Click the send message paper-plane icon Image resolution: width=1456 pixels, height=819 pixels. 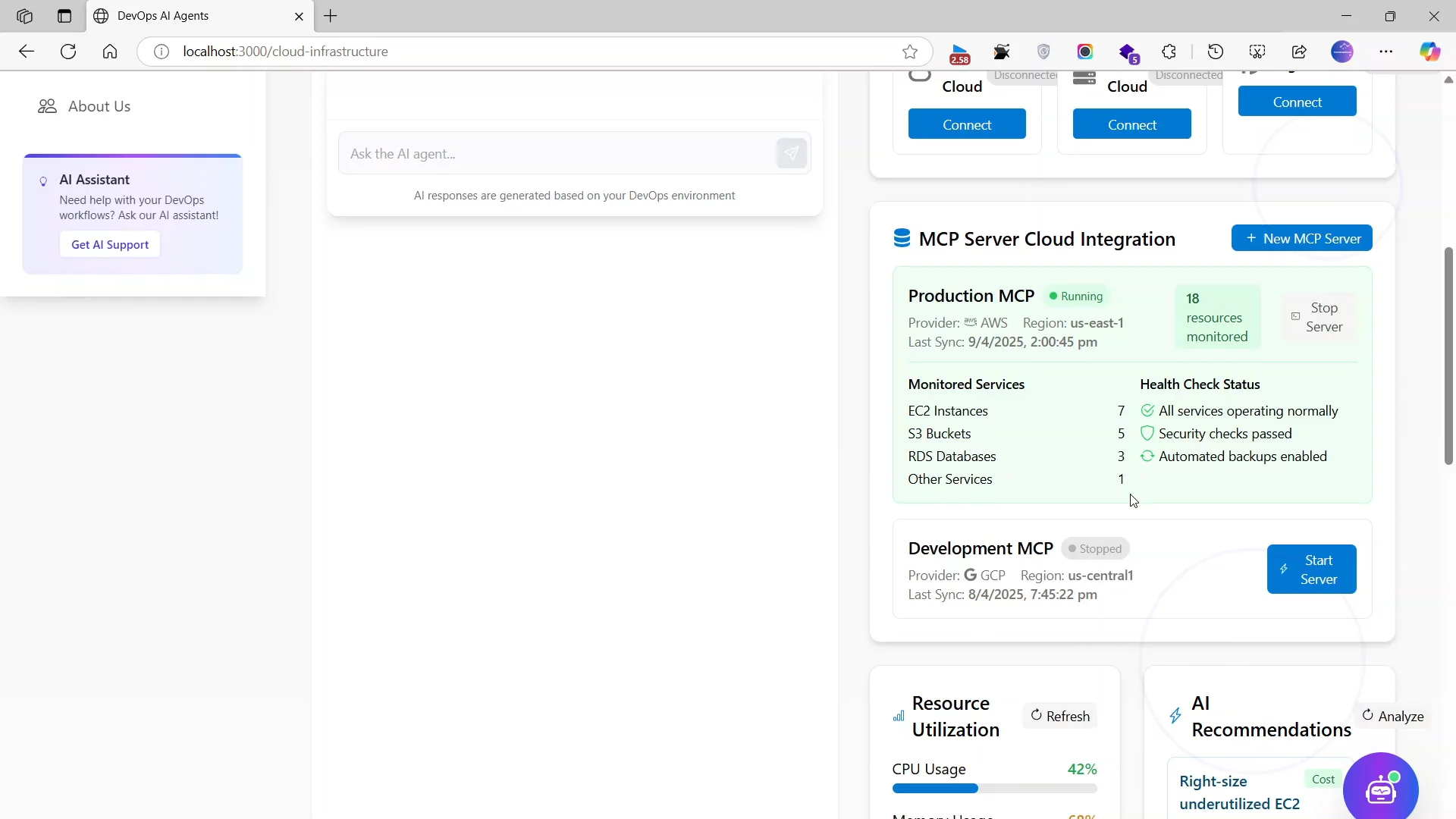tap(791, 154)
